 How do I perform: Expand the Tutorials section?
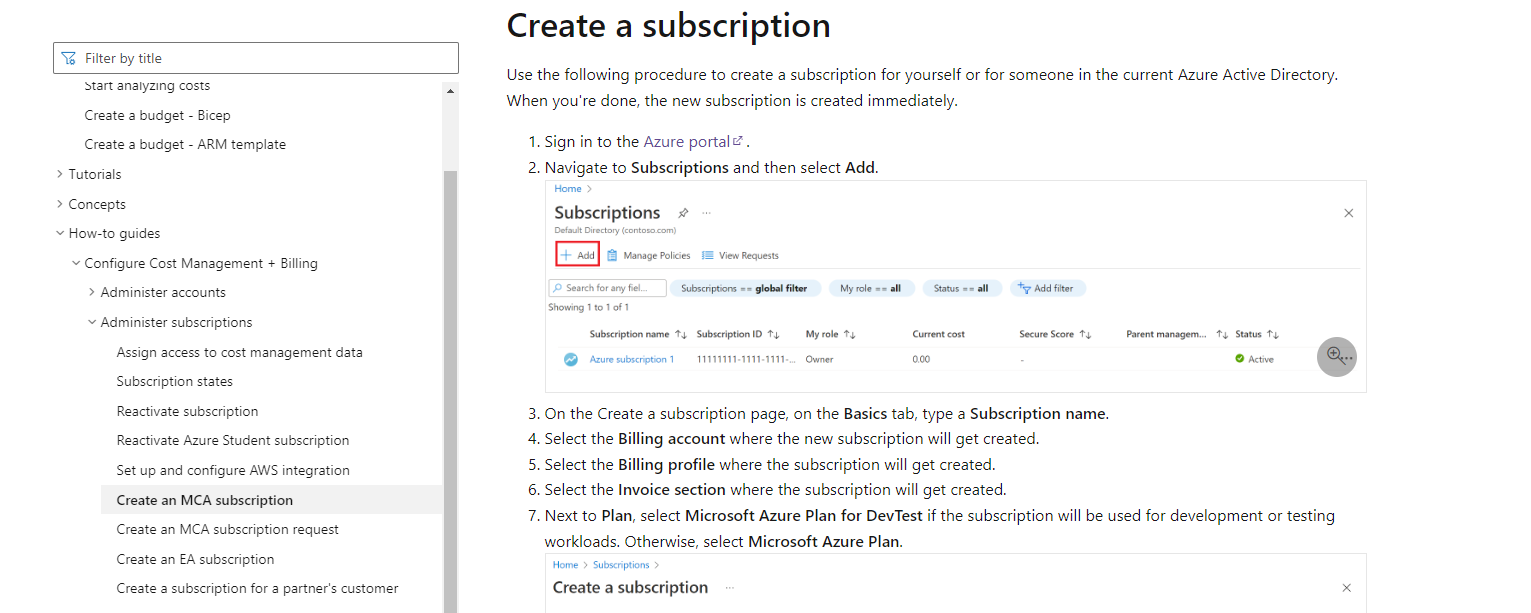tap(61, 174)
